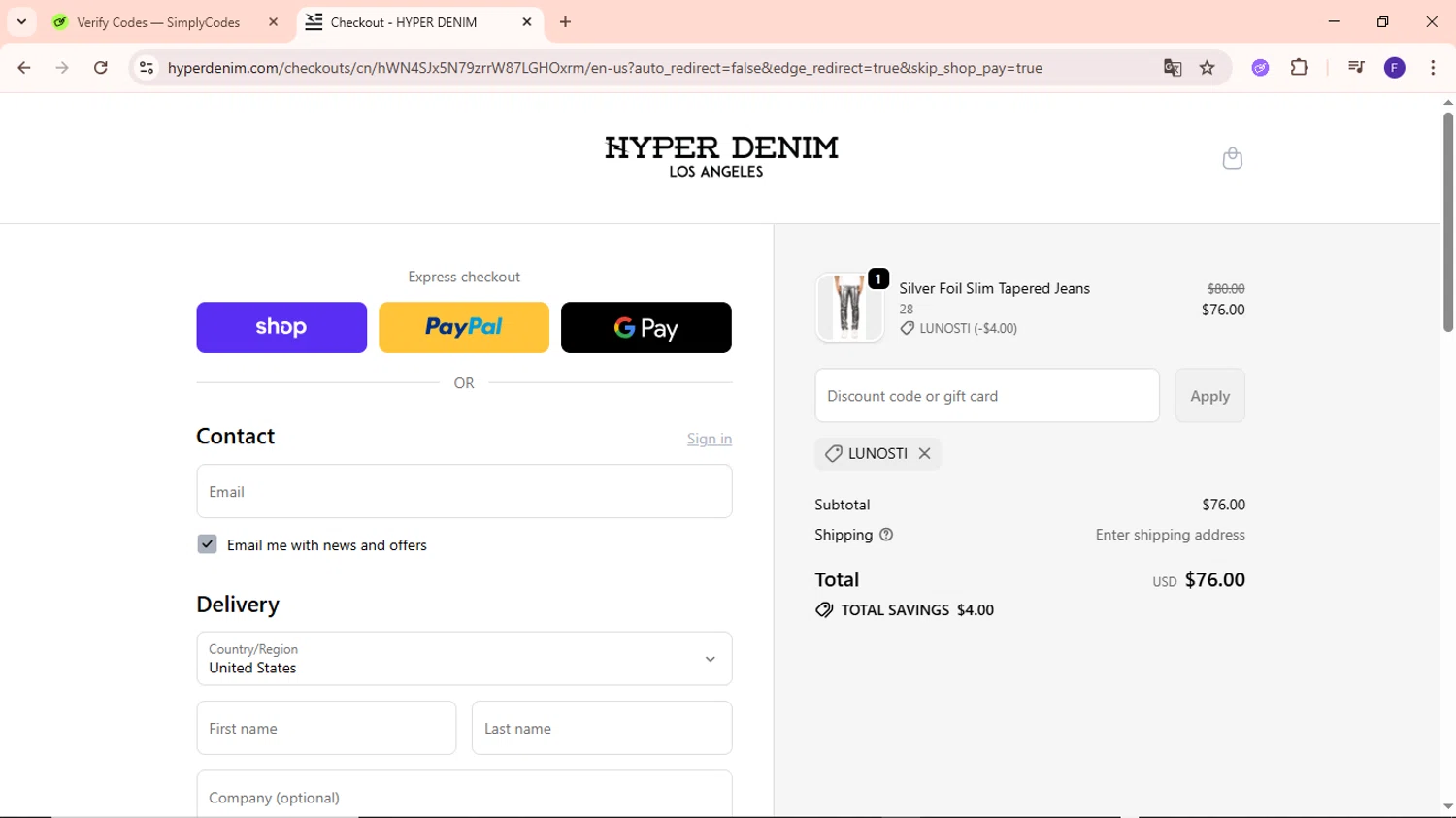Click the TOTAL SAVINGS $4.00 text
Screen dimensions: 1456x818
[x=917, y=610]
